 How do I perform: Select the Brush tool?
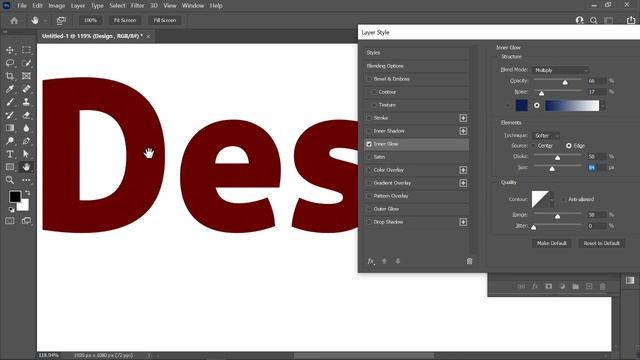point(10,102)
